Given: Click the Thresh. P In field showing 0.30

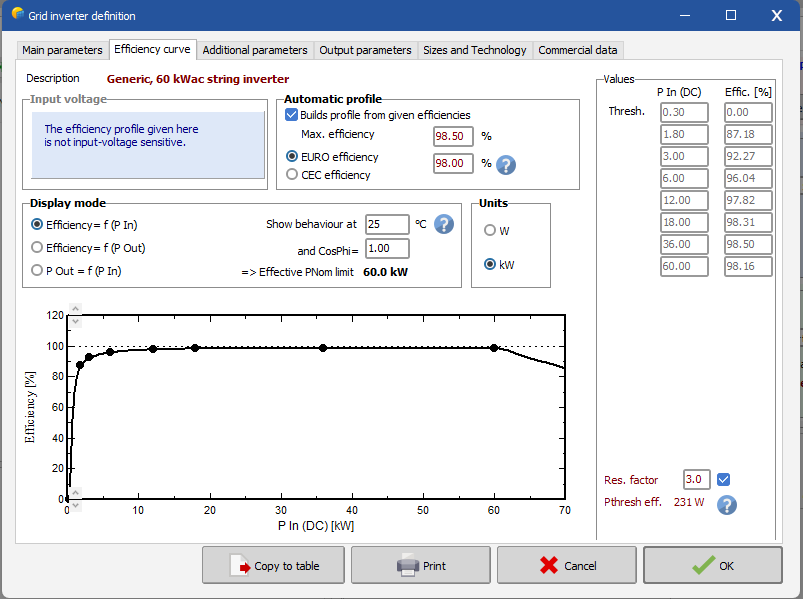Looking at the screenshot, I should (x=684, y=112).
